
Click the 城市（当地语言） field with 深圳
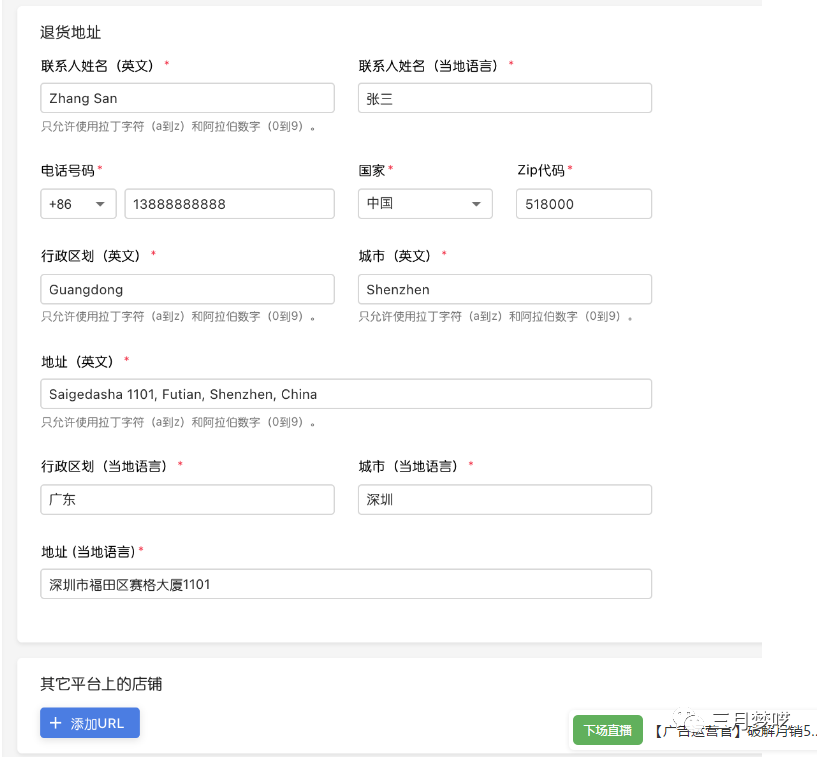click(504, 500)
